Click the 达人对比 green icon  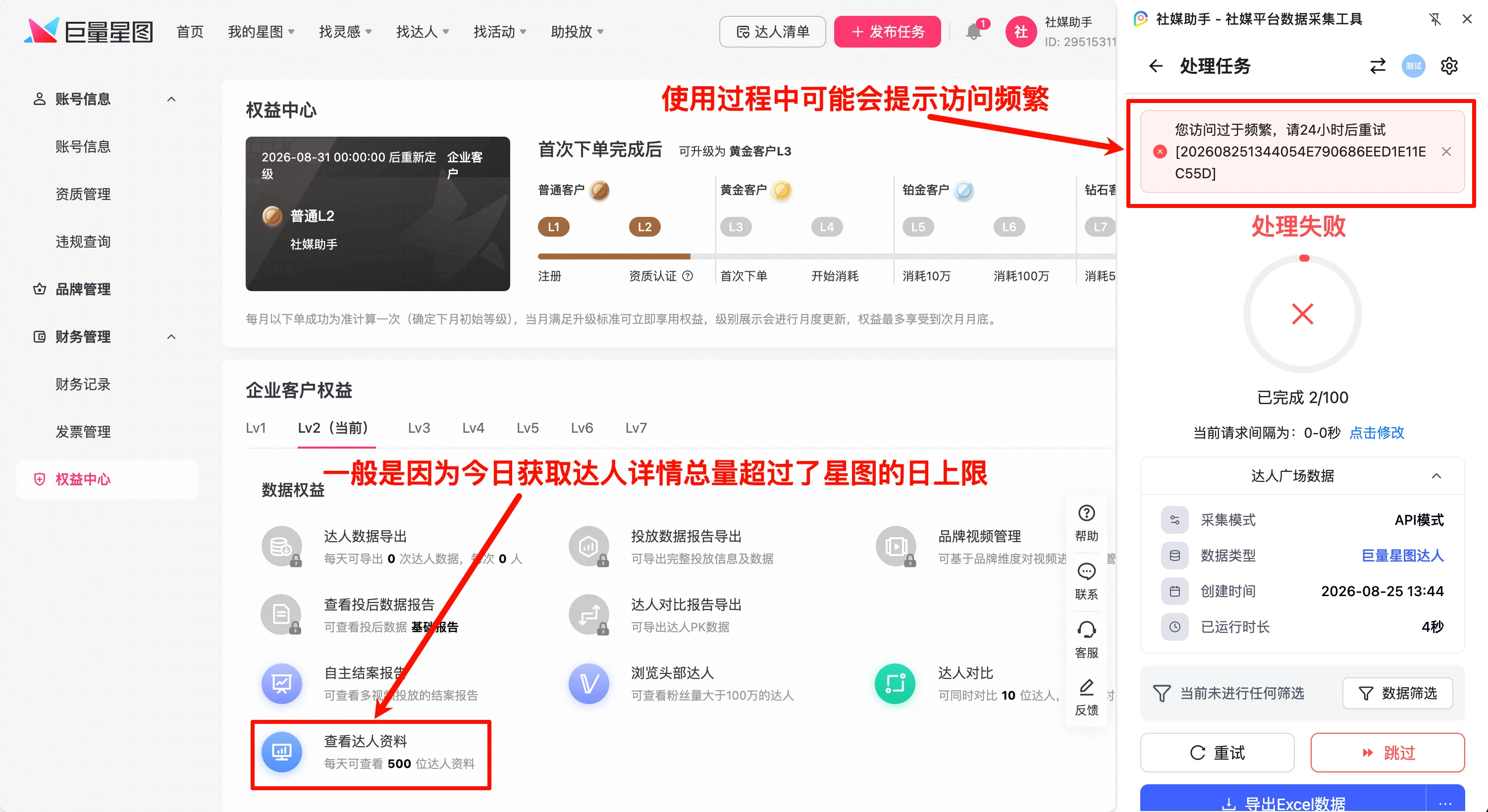pos(896,683)
